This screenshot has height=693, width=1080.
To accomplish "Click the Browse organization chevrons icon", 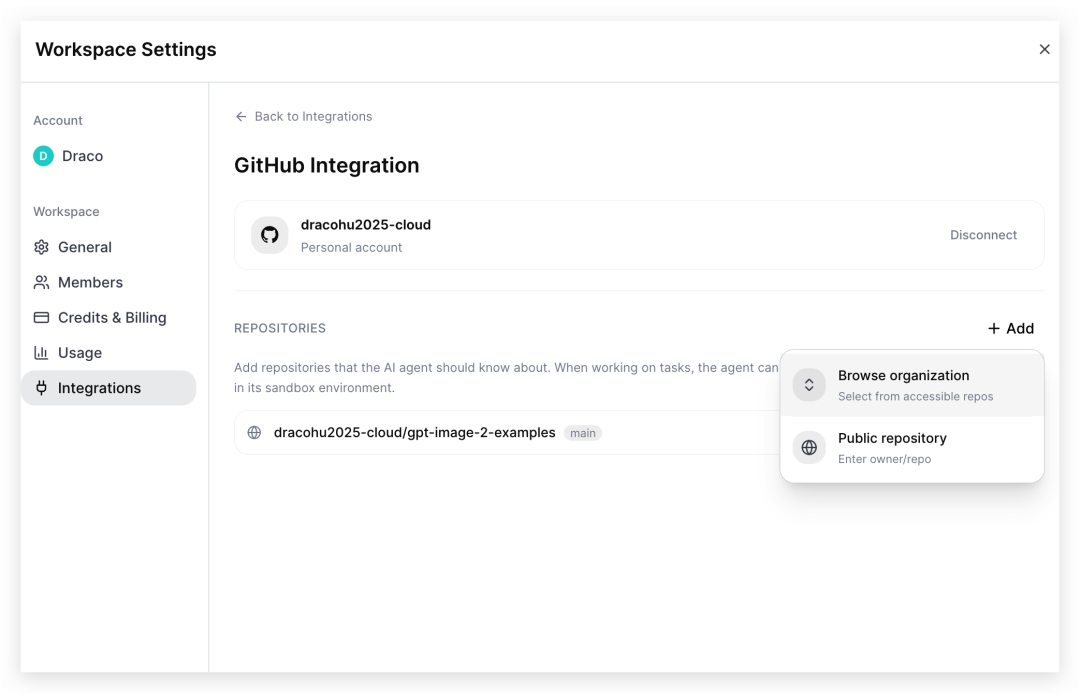I will pyautogui.click(x=809, y=385).
